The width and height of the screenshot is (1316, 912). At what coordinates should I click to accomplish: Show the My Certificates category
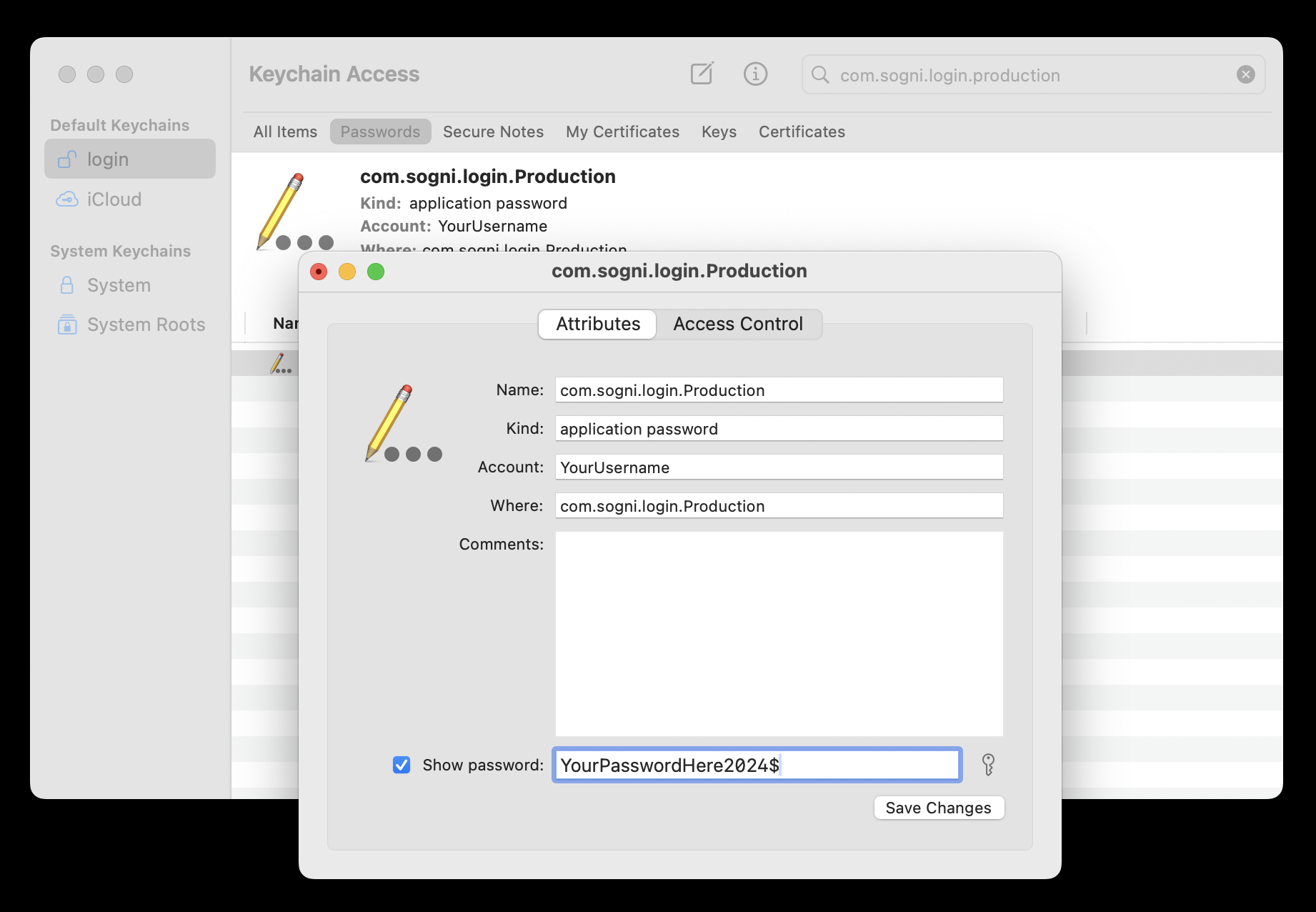[x=622, y=132]
